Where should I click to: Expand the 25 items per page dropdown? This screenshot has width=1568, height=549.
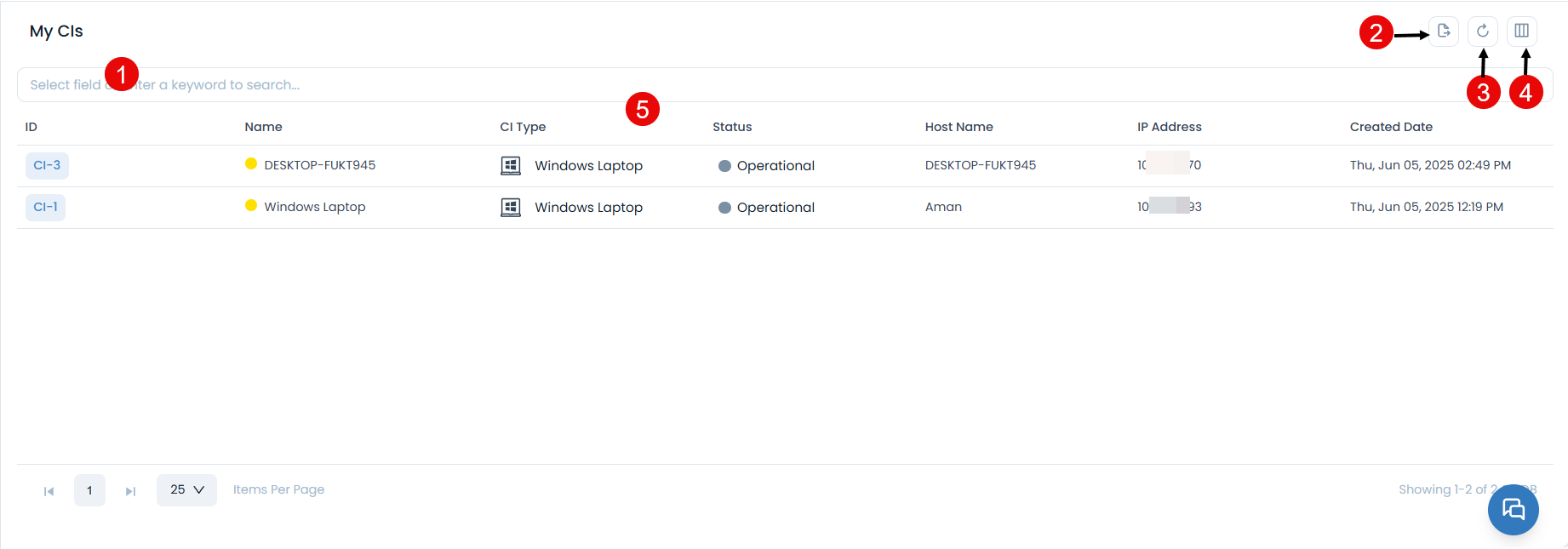point(186,490)
